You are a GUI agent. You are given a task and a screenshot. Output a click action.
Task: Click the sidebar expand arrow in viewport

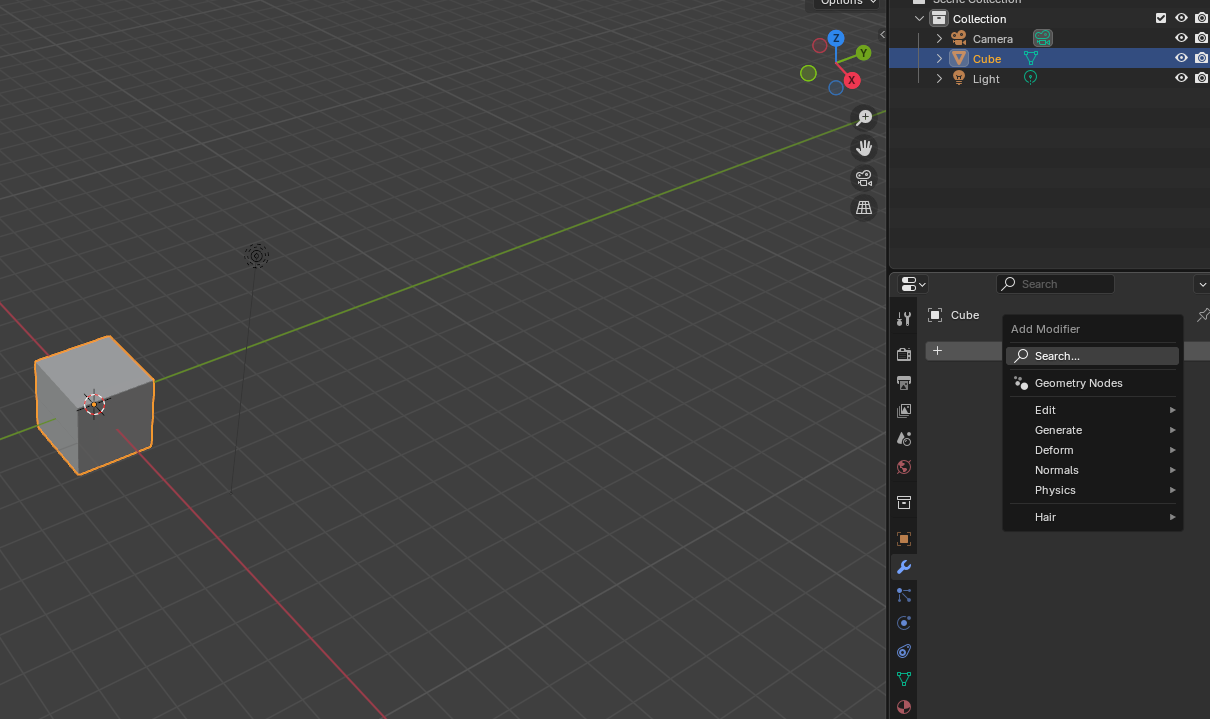882,34
